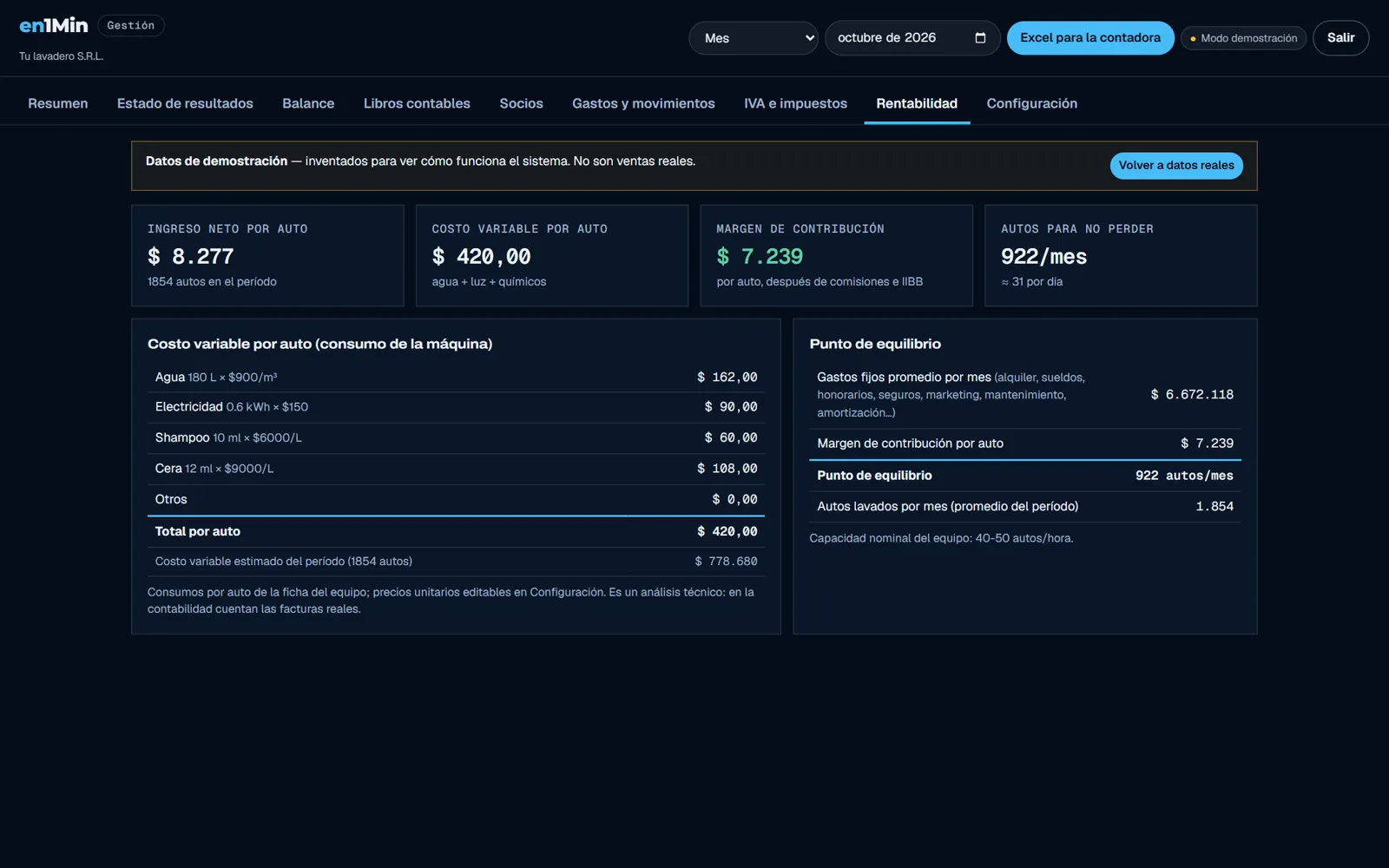Screen dimensions: 1389x868
Task: Click Margen de contribución por auto row label
Action: 910,444
